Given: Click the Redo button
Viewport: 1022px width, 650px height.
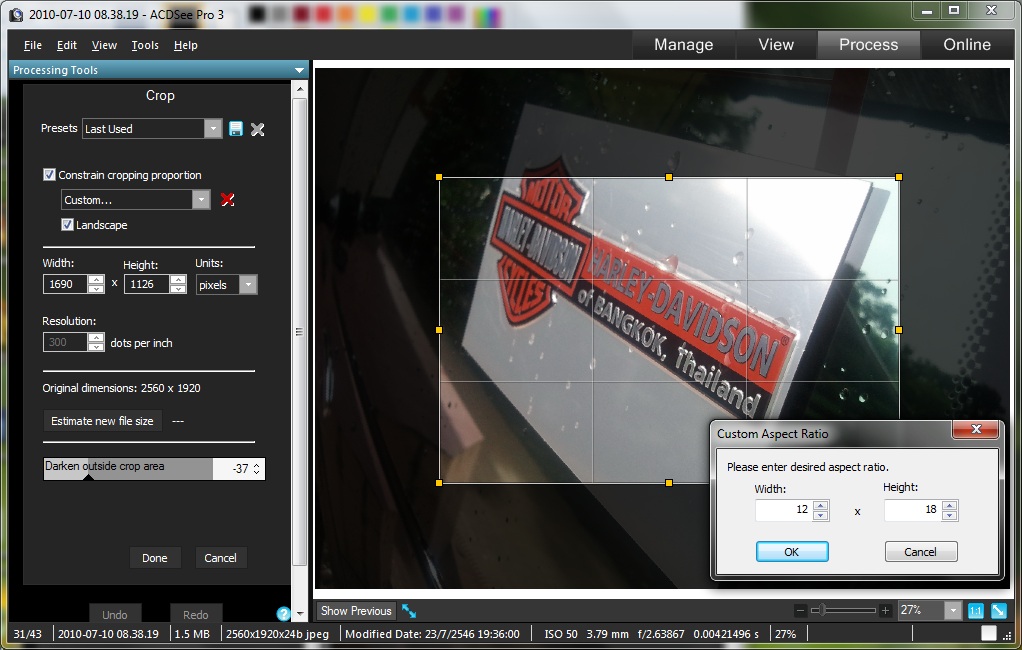Looking at the screenshot, I should [x=196, y=614].
